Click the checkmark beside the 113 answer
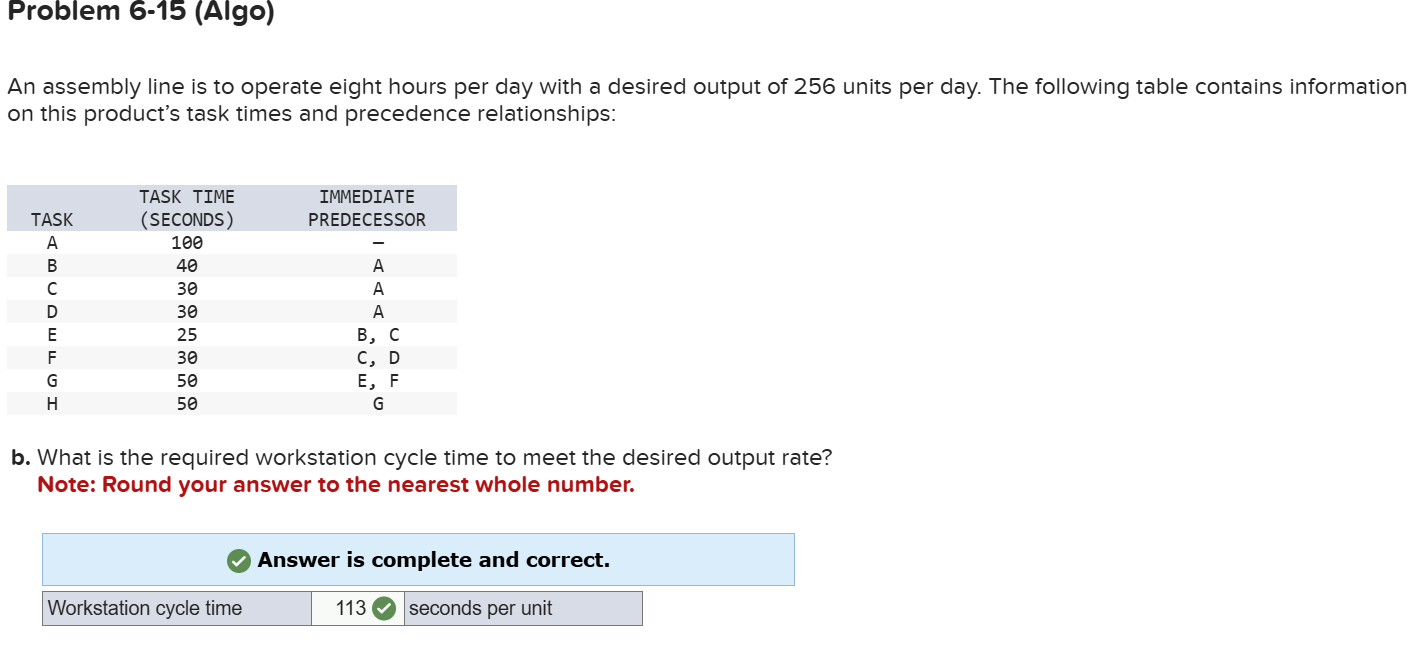The width and height of the screenshot is (1409, 672). (x=383, y=608)
